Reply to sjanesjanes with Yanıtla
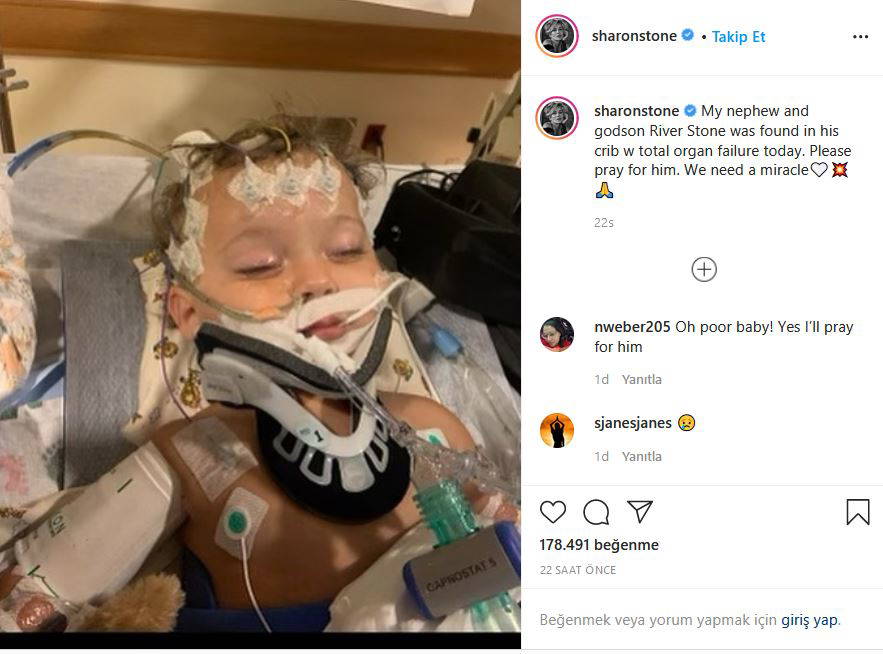 641,457
